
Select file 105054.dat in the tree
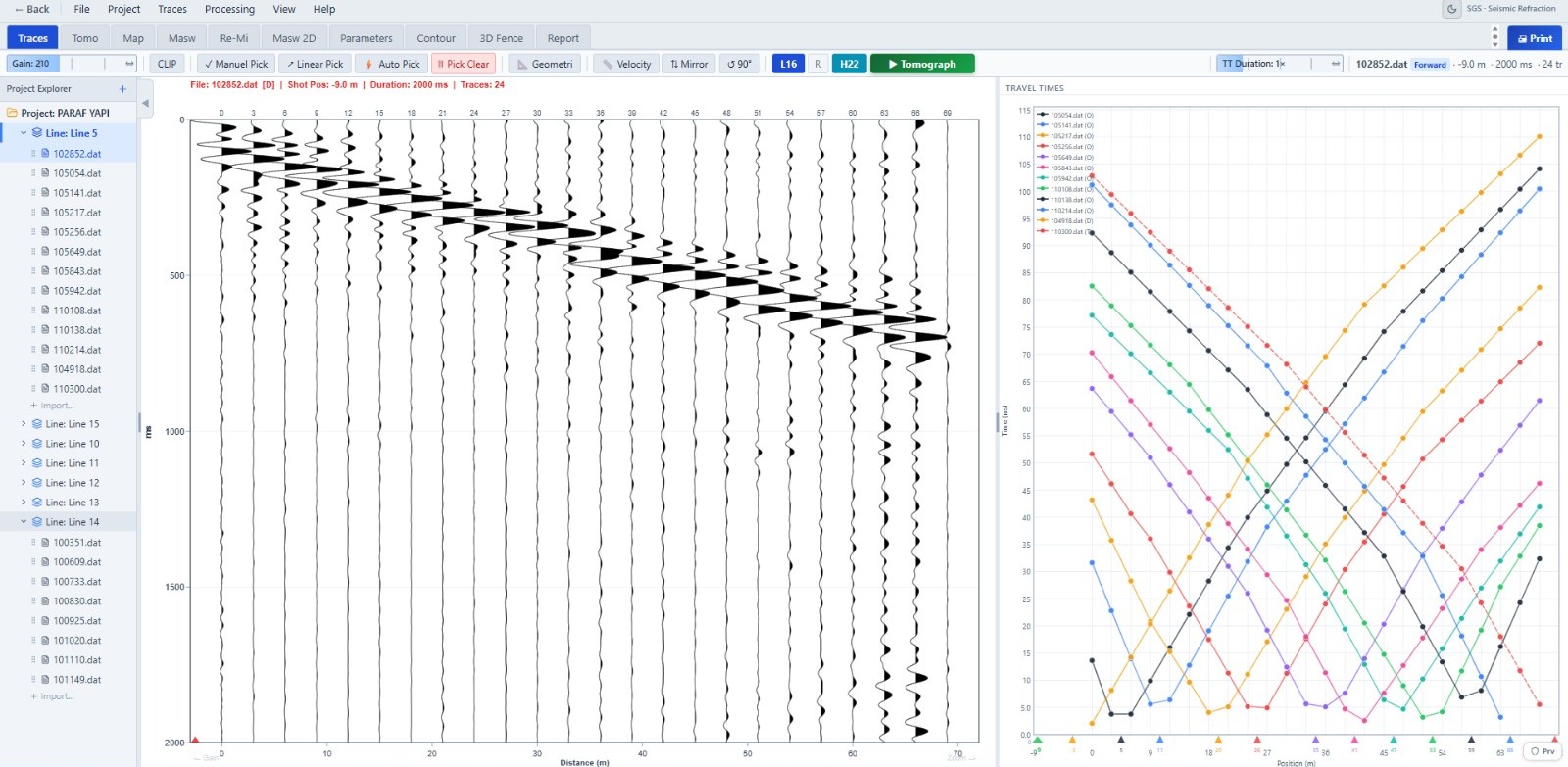click(77, 173)
